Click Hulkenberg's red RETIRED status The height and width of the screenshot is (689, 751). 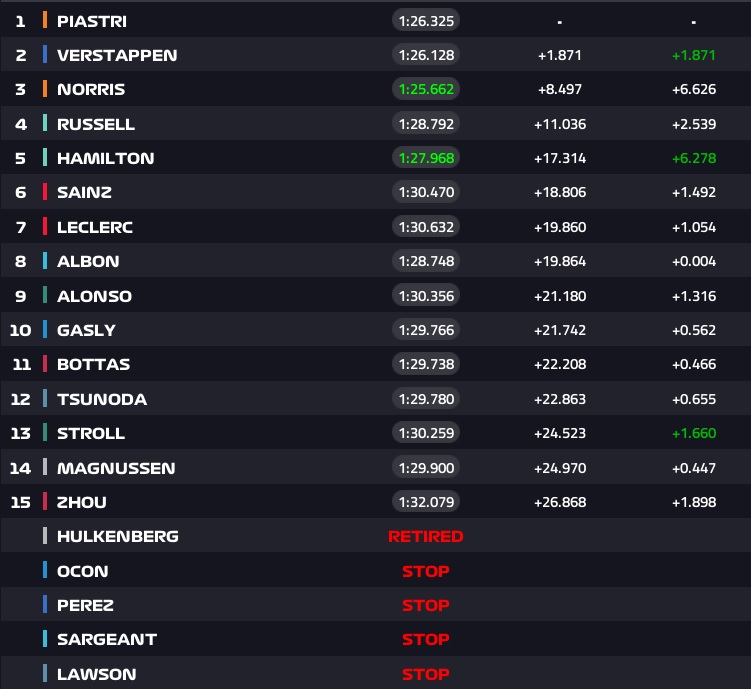point(426,536)
